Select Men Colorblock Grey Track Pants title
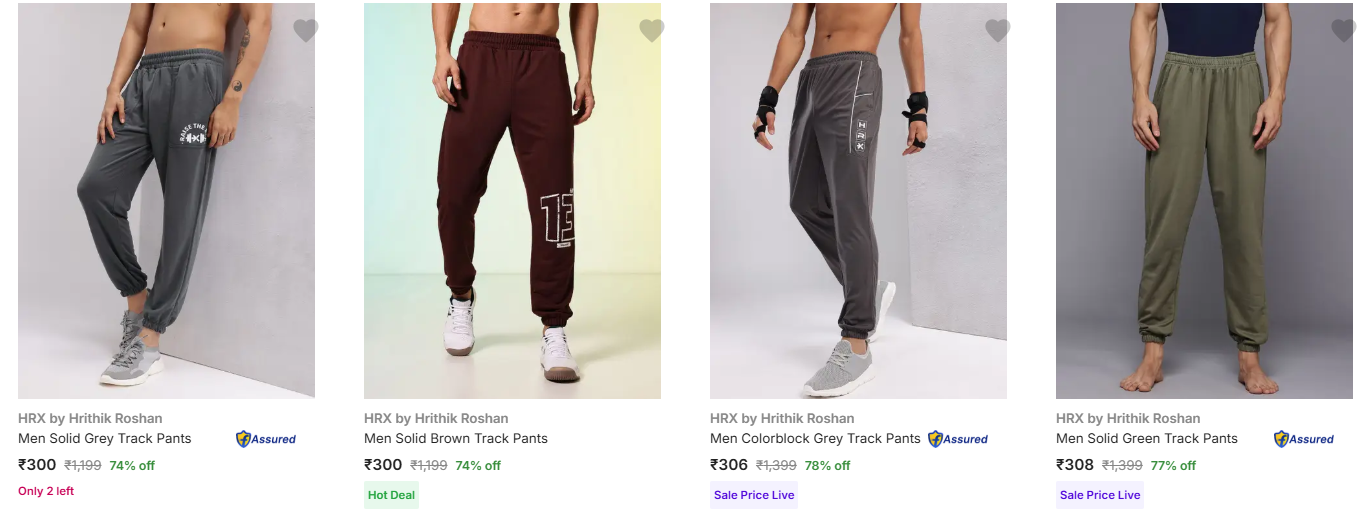1368x512 pixels. tap(815, 438)
